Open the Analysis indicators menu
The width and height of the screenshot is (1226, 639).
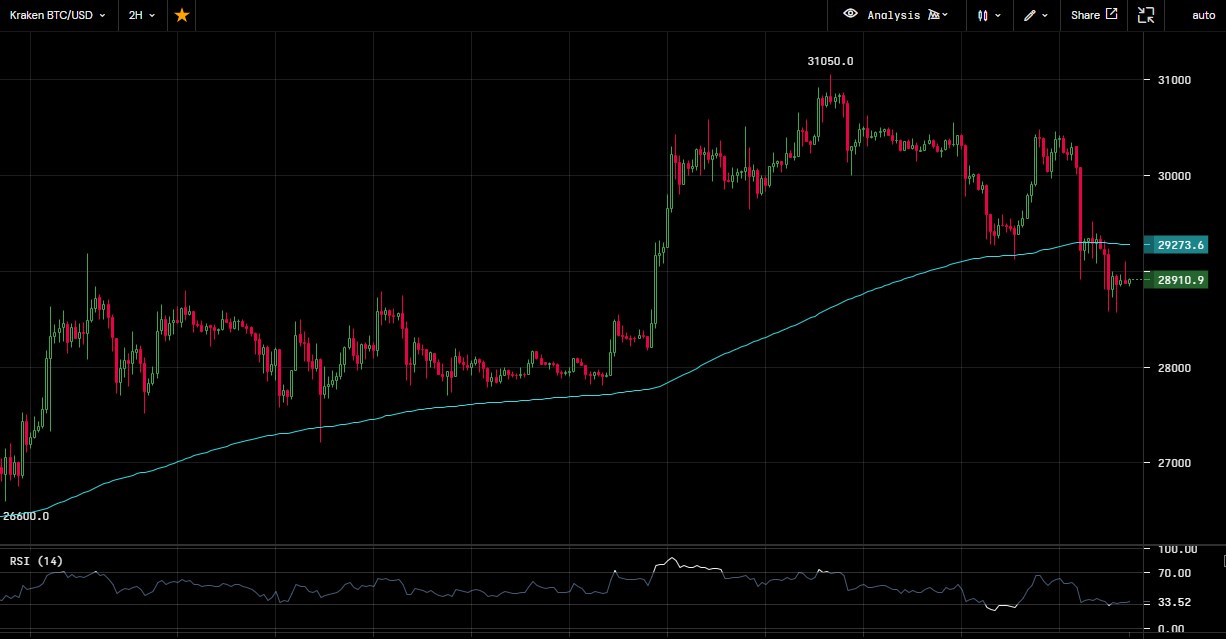point(908,15)
